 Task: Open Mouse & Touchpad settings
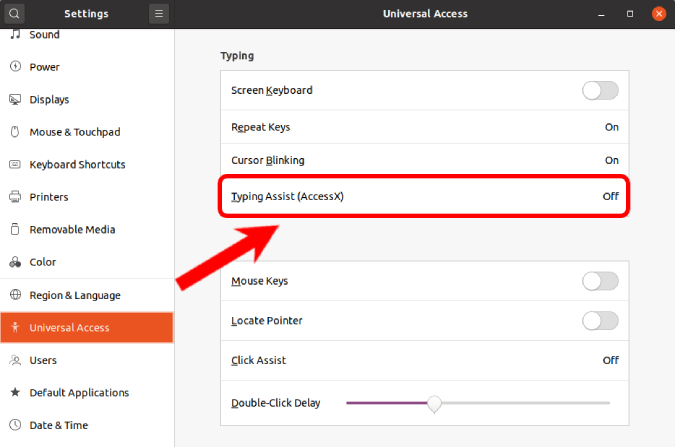pos(87,132)
